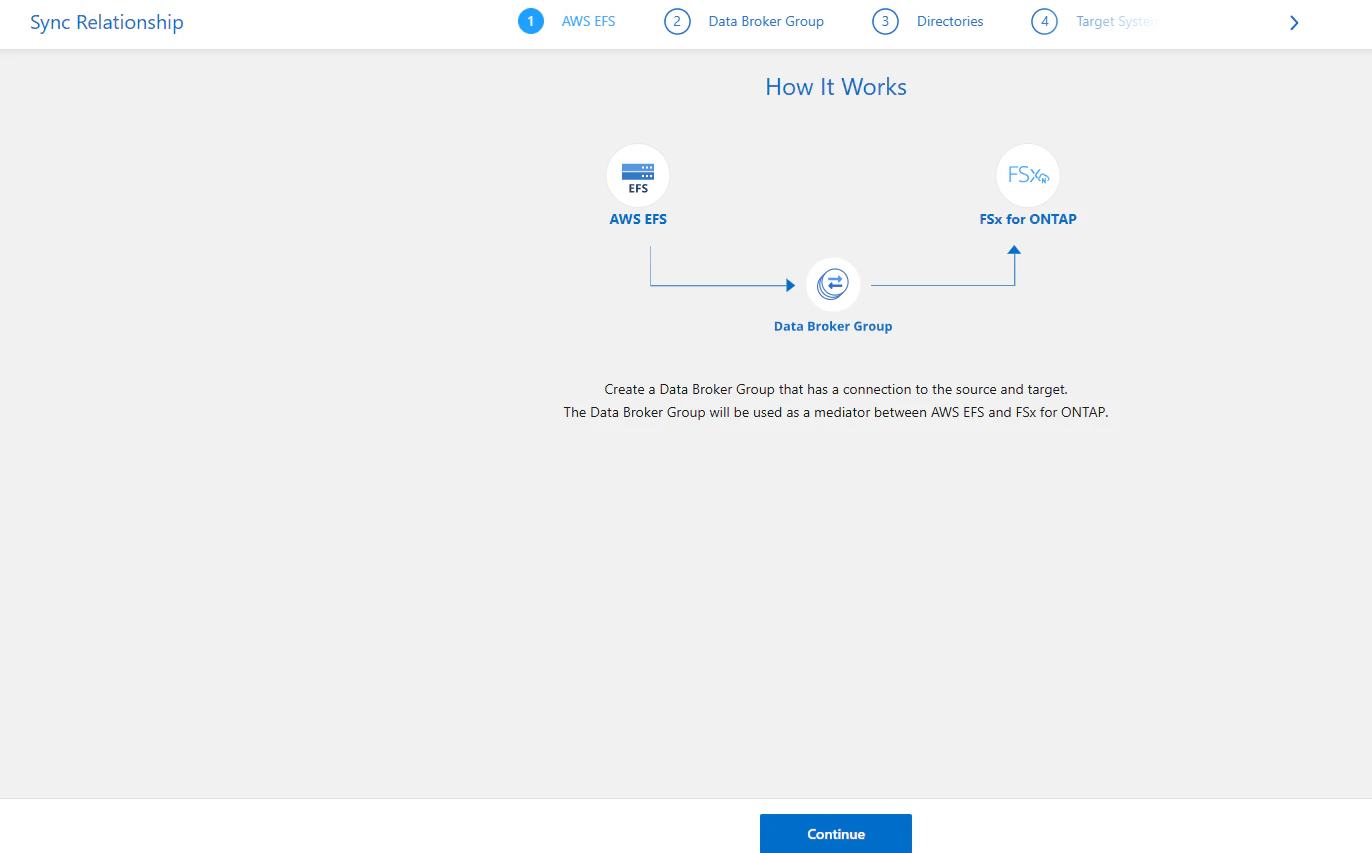Select the AWS EFS step tab
The width and height of the screenshot is (1372, 853).
pyautogui.click(x=588, y=21)
